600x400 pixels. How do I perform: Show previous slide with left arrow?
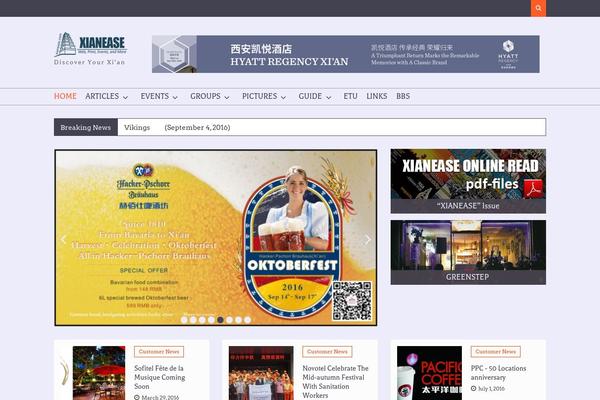point(64,240)
